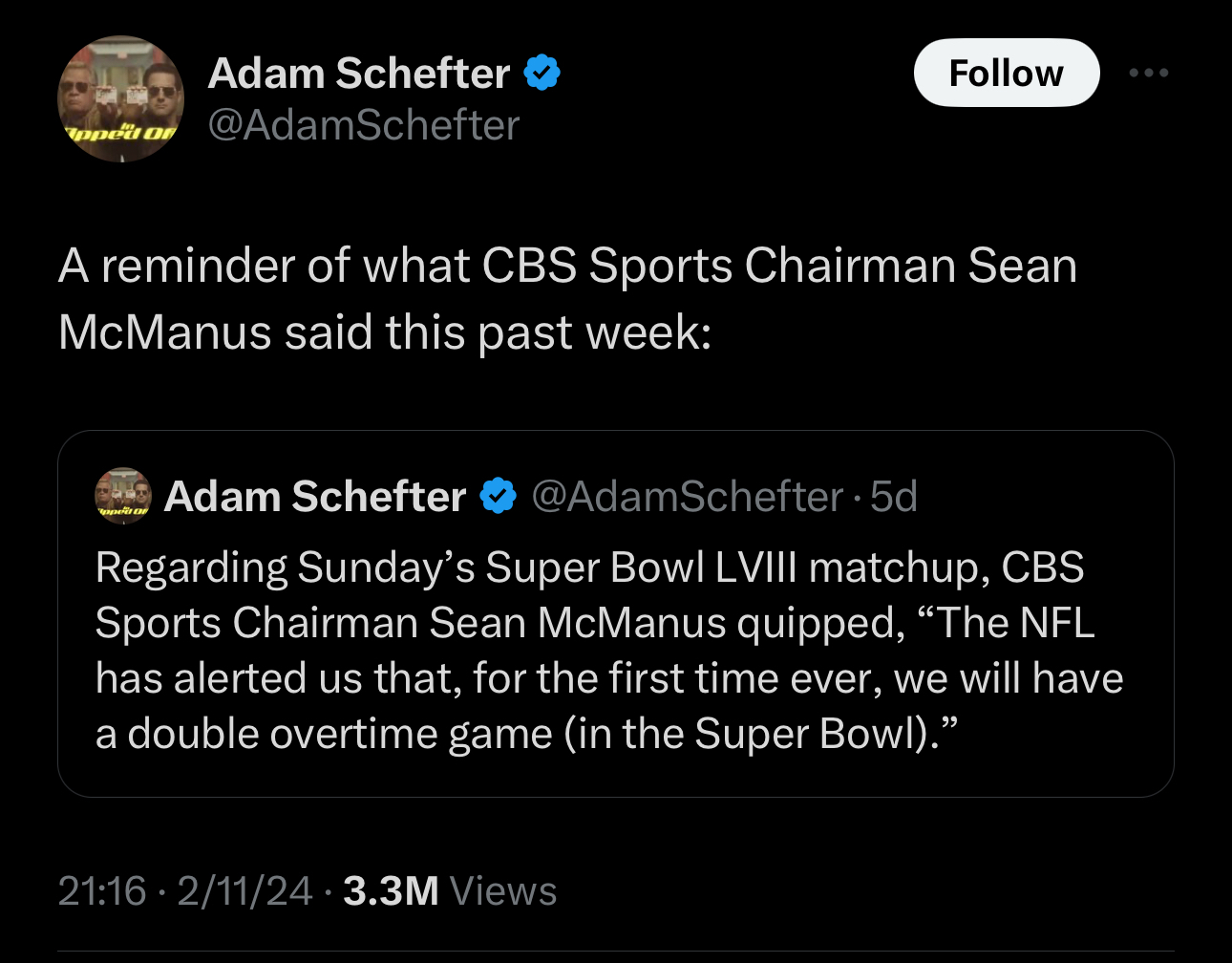Open Adam Schefter's large profile picture

tap(121, 99)
